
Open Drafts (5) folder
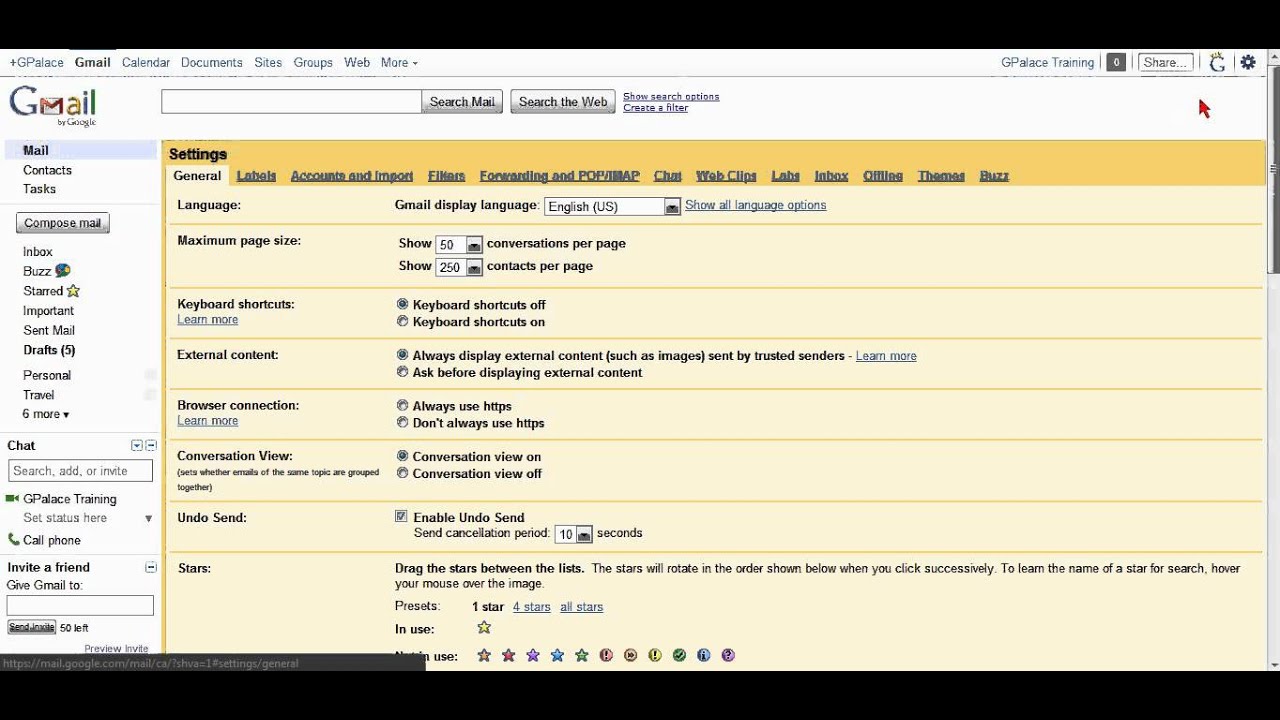(49, 350)
